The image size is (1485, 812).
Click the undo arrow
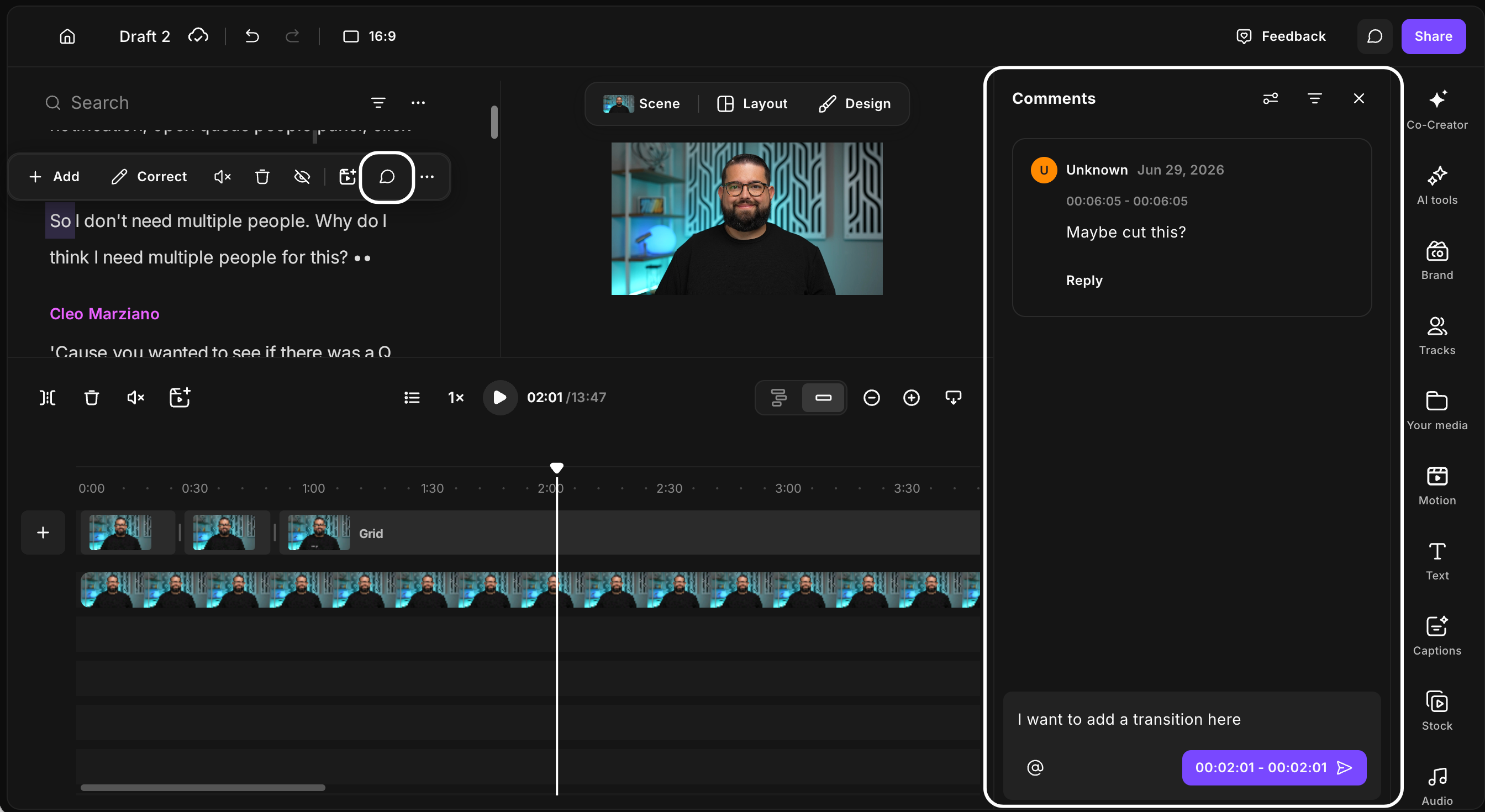[252, 36]
